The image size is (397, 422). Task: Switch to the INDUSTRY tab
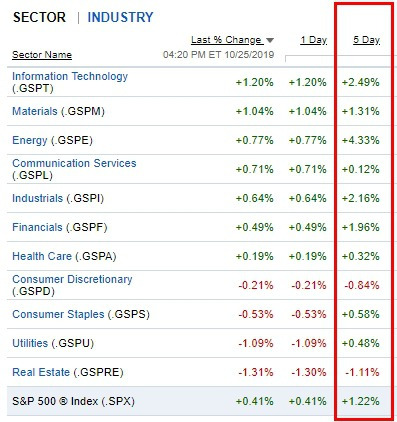[x=120, y=17]
